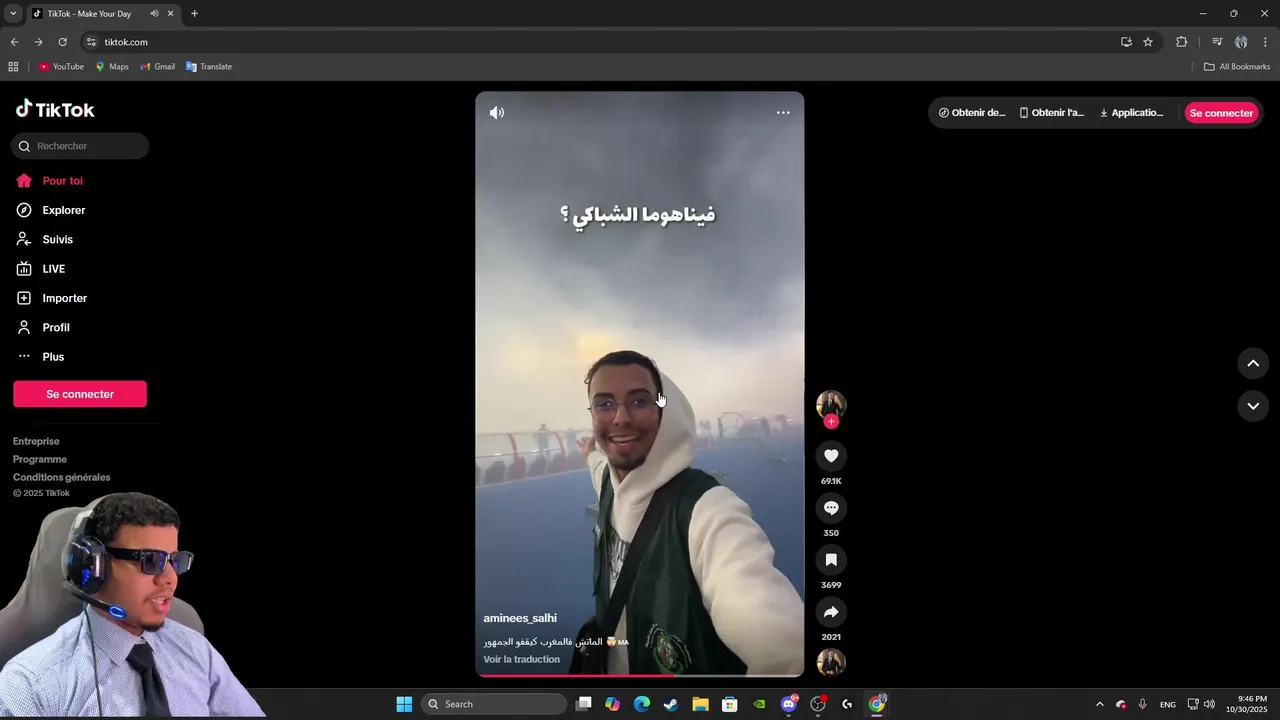The width and height of the screenshot is (1280, 720).
Task: Open the video three-dots options menu
Action: coord(783,113)
